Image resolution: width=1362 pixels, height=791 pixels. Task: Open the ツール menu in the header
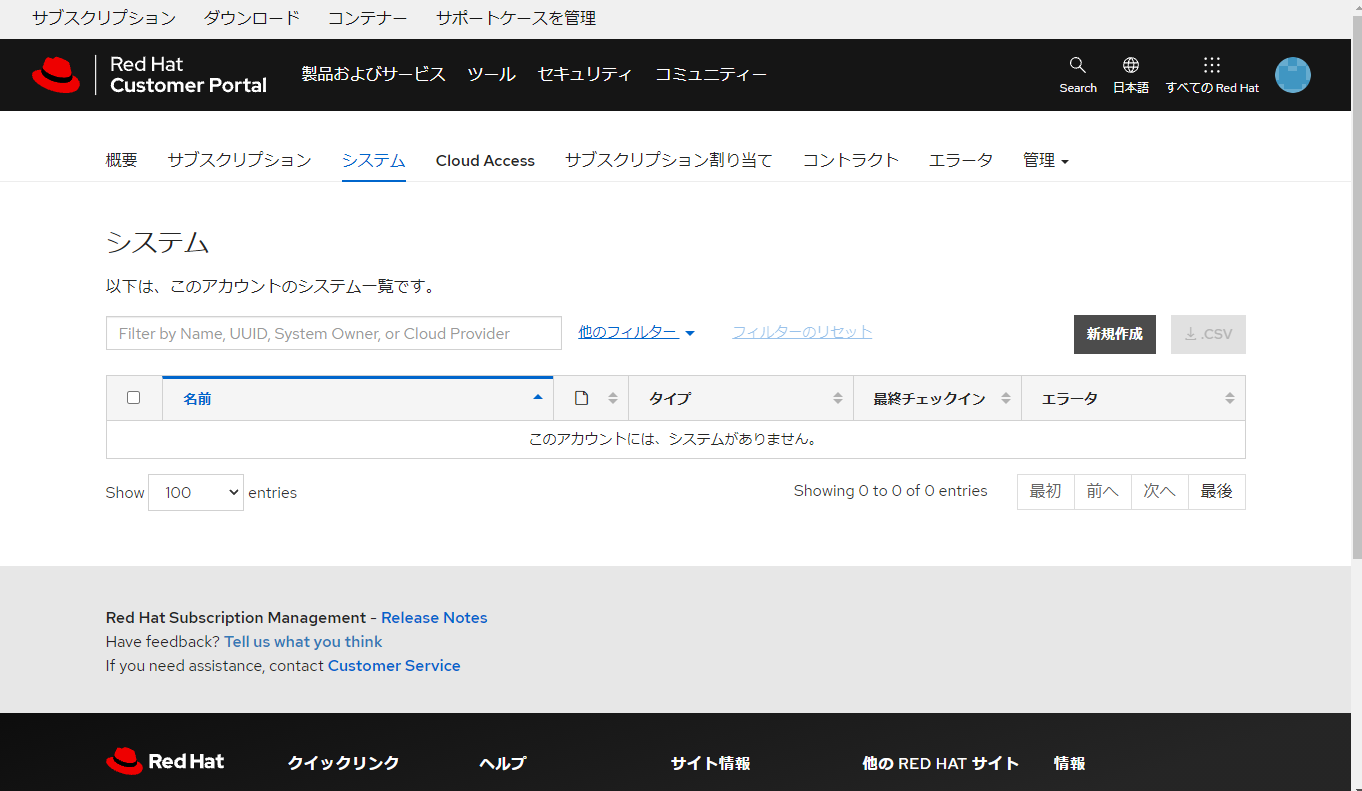[491, 74]
